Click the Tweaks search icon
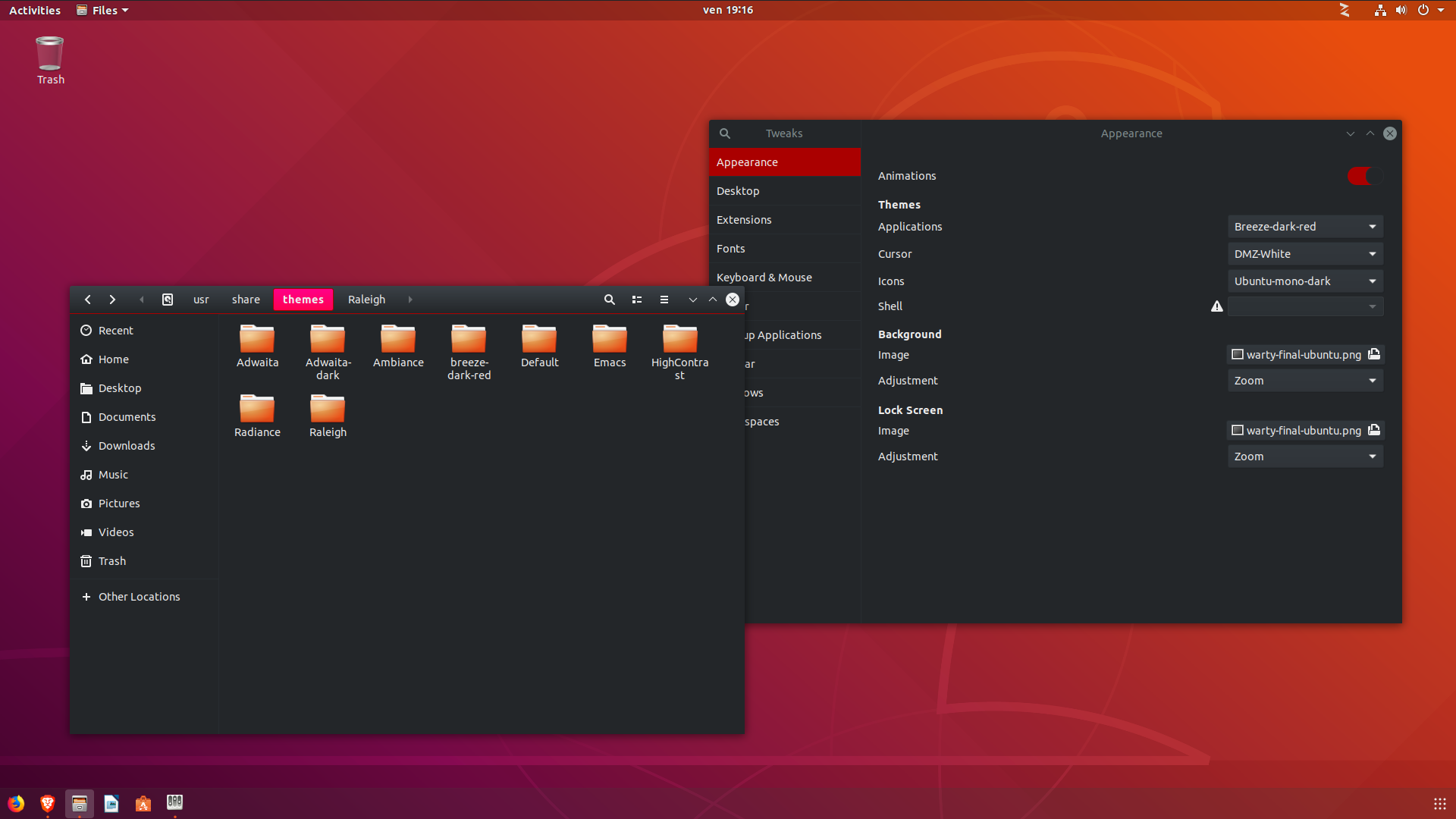Screen dimensions: 1456x819 click(x=725, y=133)
